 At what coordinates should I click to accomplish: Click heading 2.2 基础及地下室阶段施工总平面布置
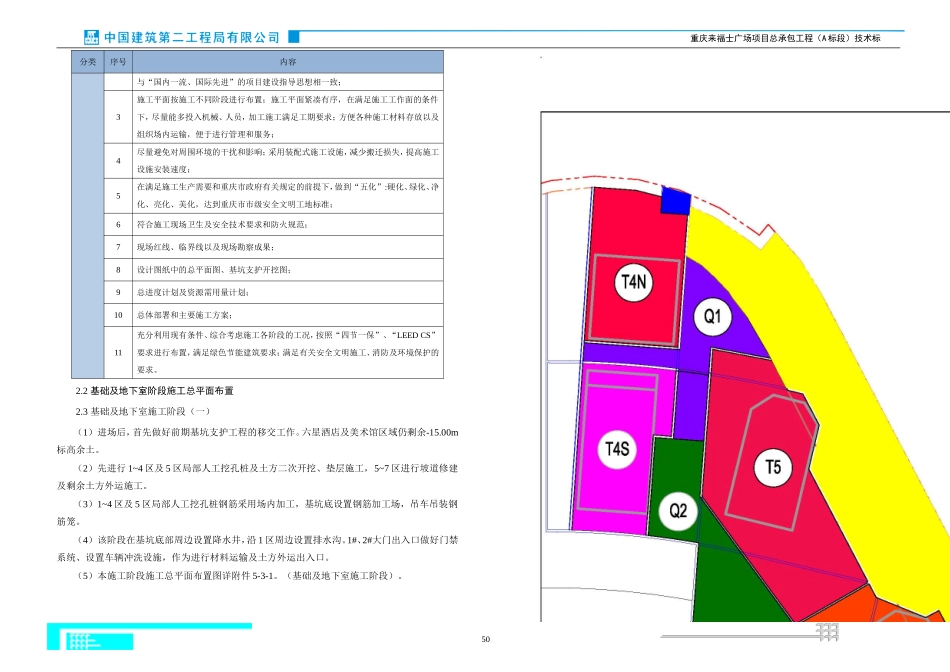[154, 391]
